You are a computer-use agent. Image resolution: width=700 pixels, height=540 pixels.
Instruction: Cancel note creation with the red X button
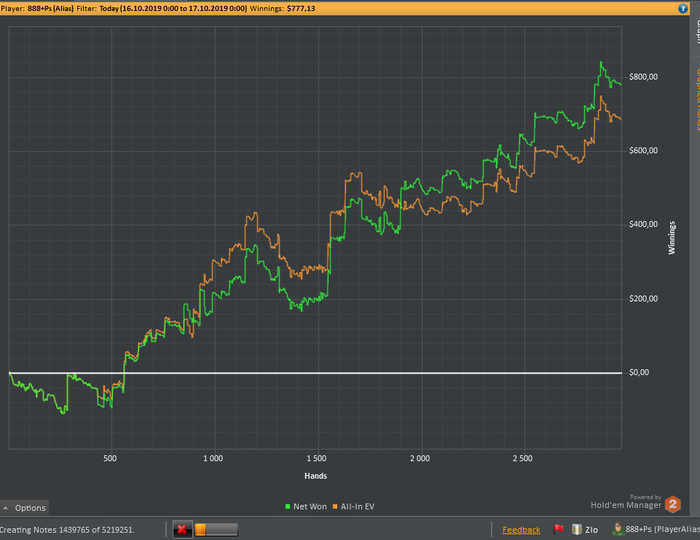coord(182,530)
